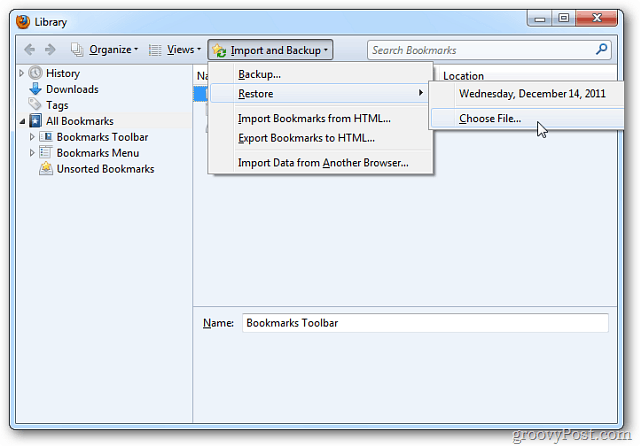Open the Restore submenu

[320, 93]
